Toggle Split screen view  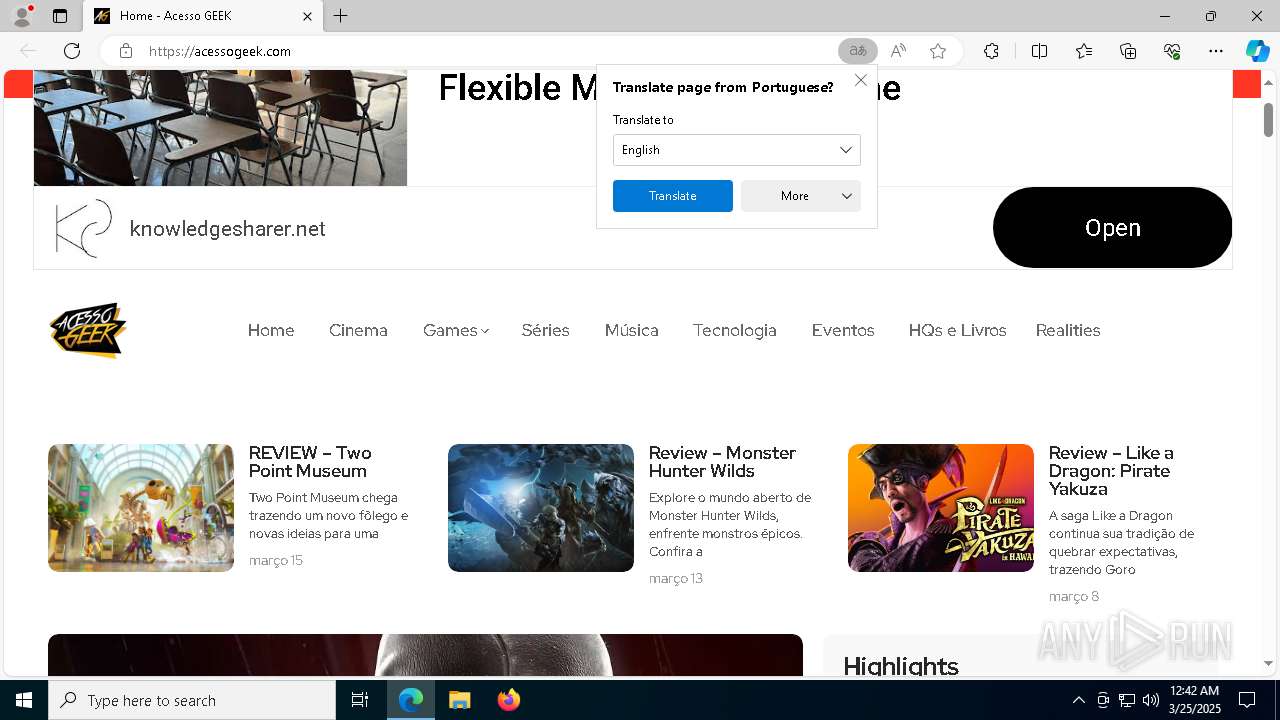coord(1039,51)
